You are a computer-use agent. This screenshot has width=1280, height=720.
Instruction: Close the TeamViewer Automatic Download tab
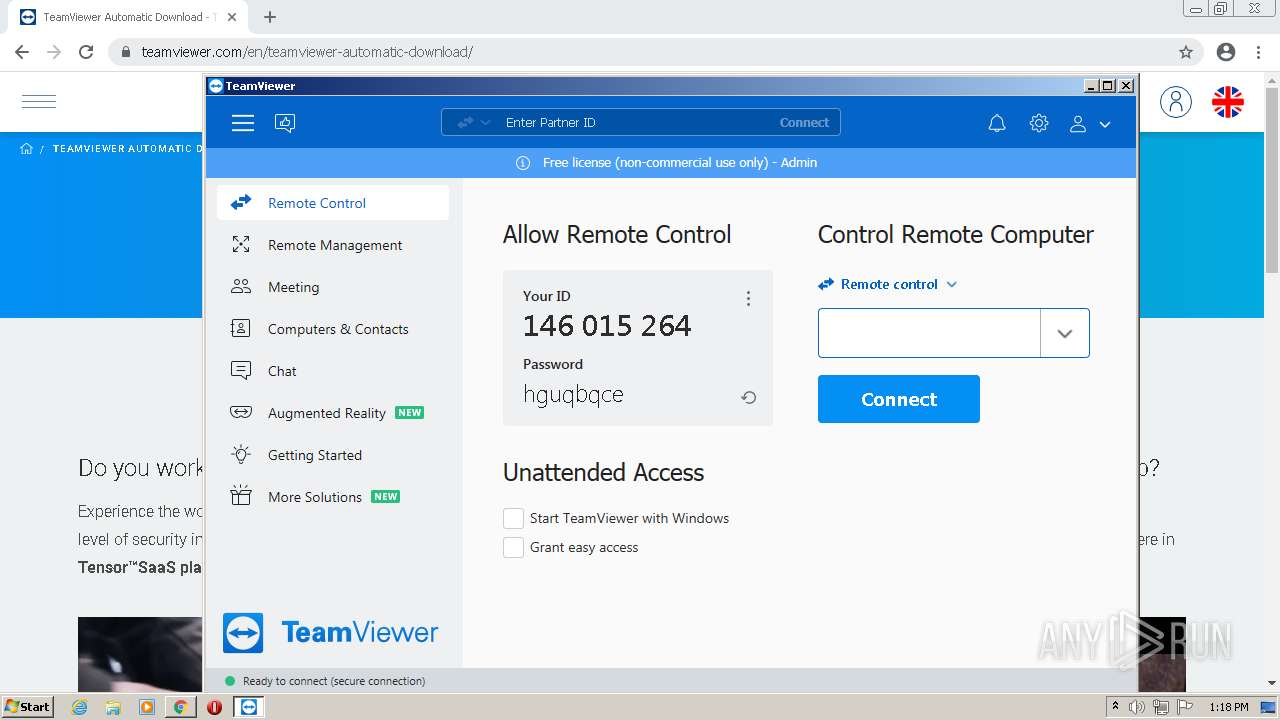232,17
